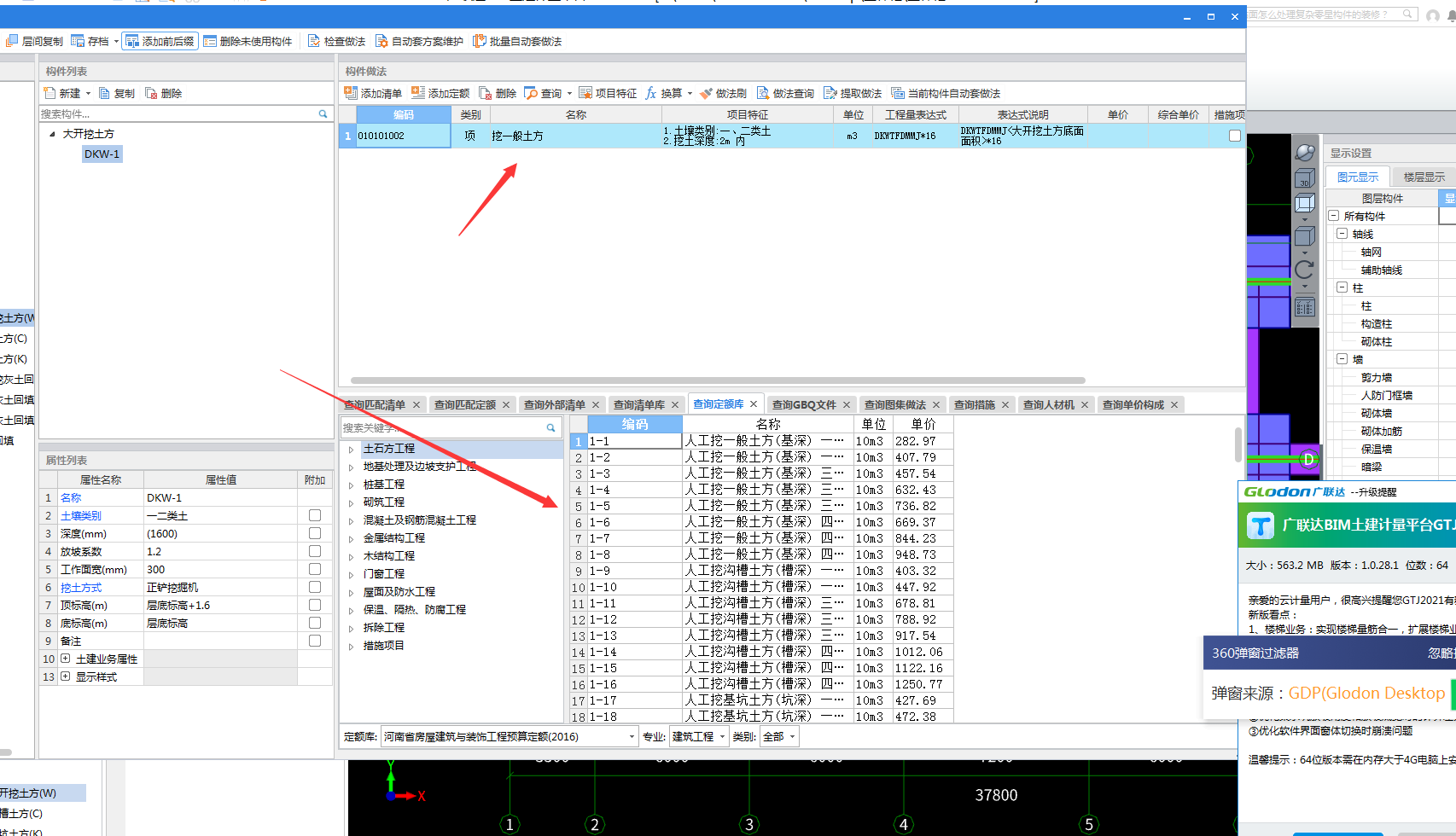Expand the 土石方工程 tree node
The height and width of the screenshot is (836, 1456).
[x=351, y=449]
